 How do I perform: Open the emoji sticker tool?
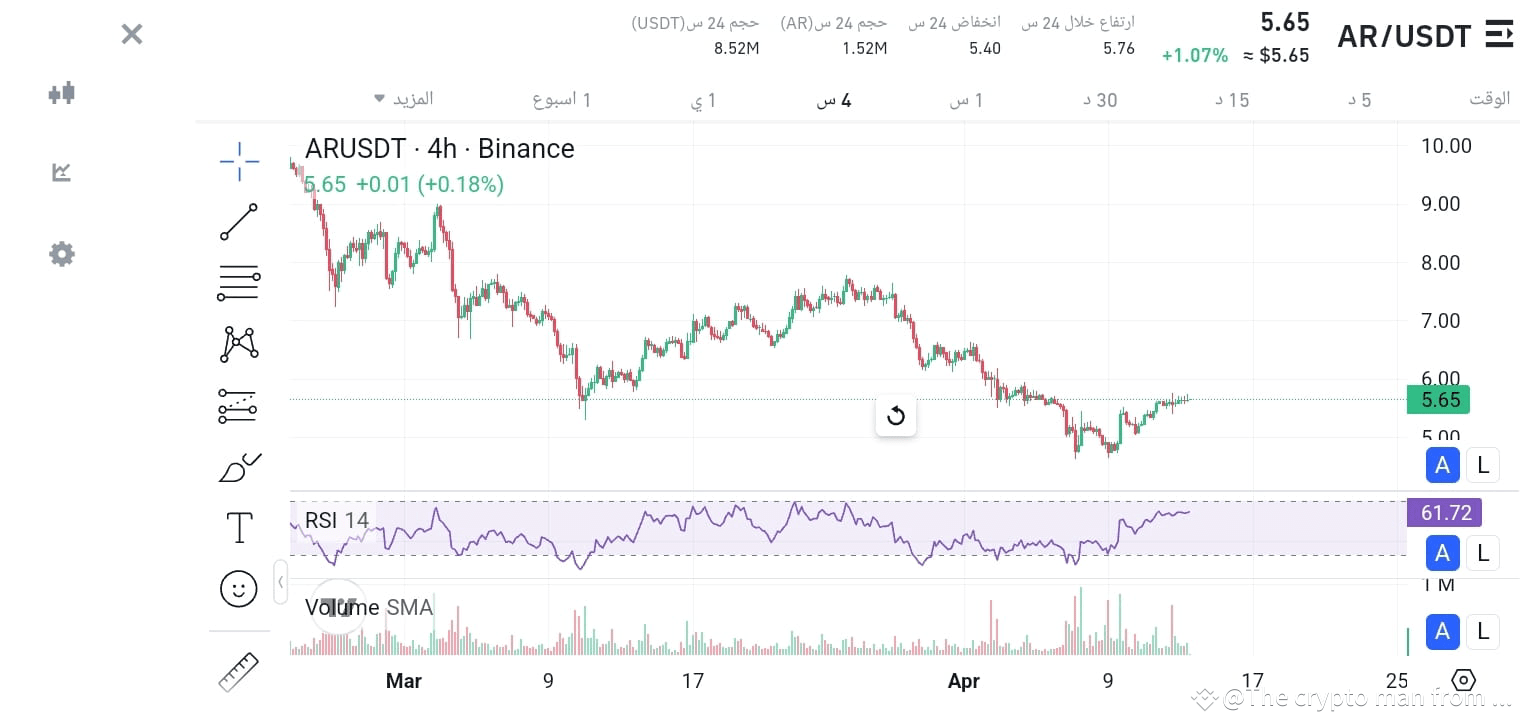[239, 588]
